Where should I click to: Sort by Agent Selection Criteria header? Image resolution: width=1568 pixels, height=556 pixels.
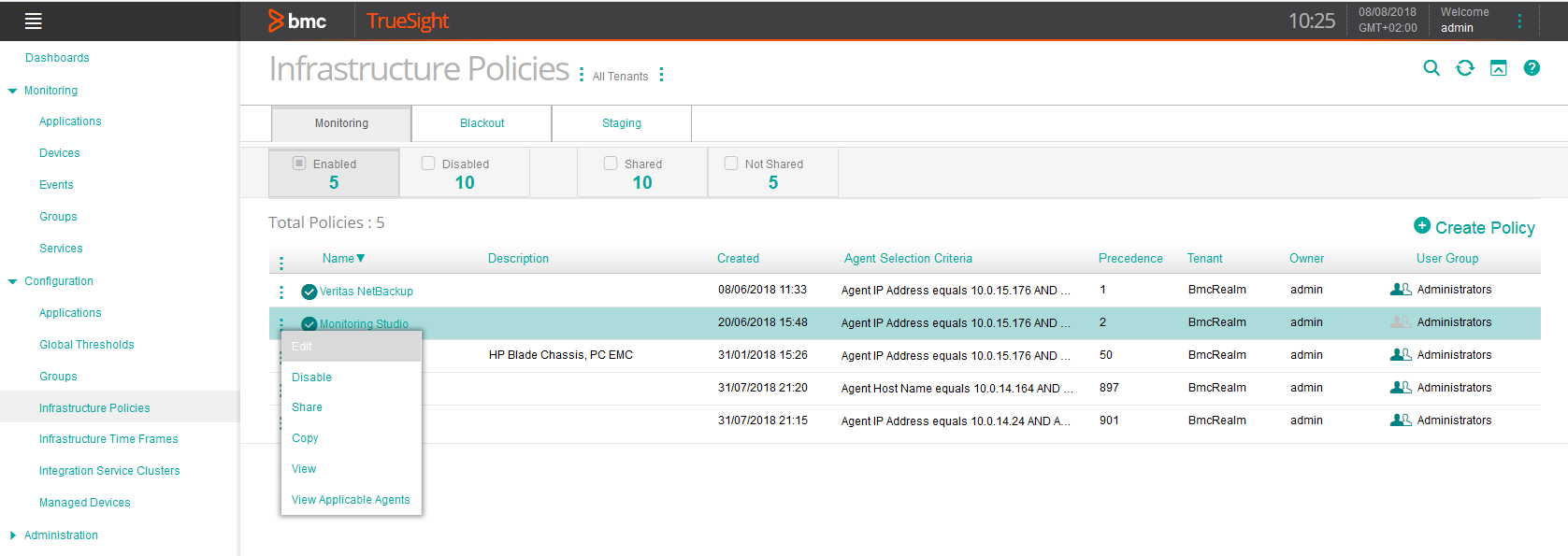click(x=908, y=259)
